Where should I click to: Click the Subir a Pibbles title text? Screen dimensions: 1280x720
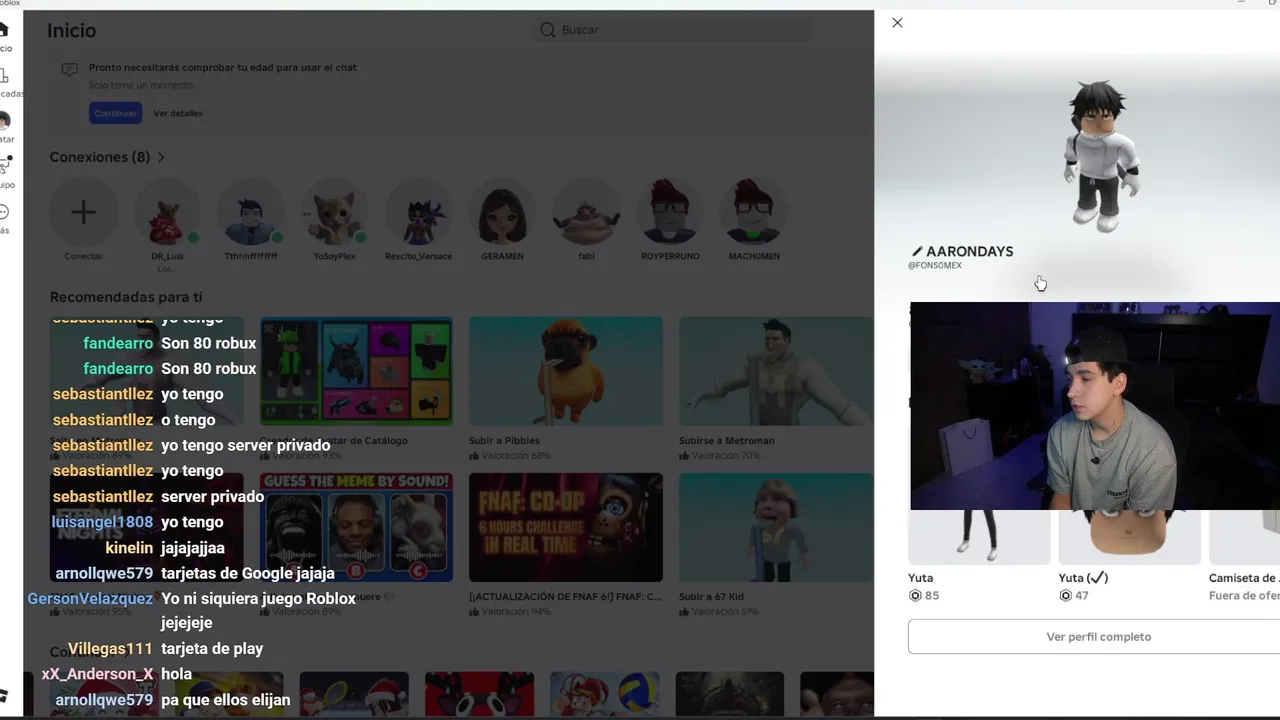click(x=504, y=440)
